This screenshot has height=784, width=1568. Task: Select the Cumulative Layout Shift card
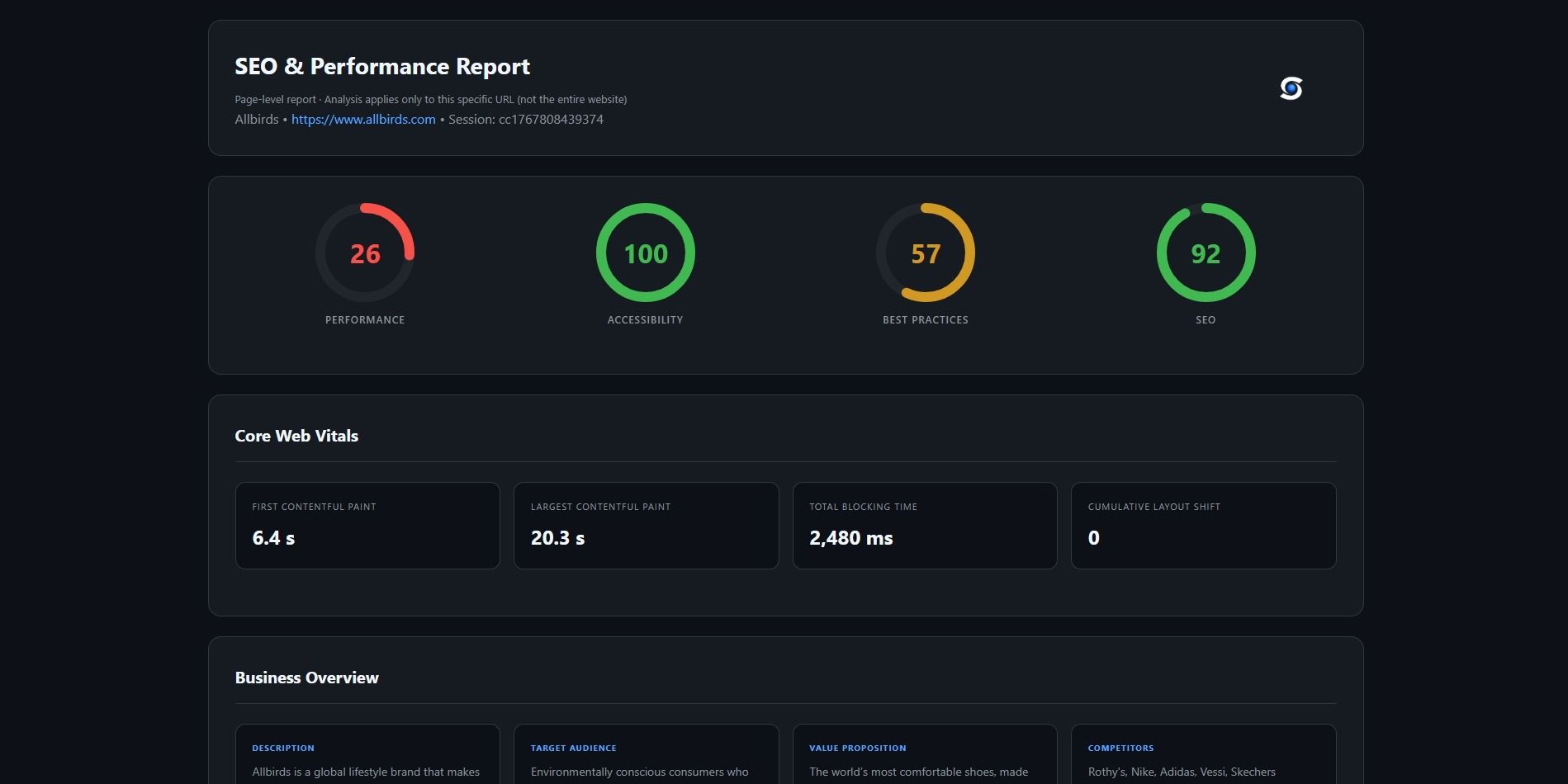pyautogui.click(x=1204, y=525)
